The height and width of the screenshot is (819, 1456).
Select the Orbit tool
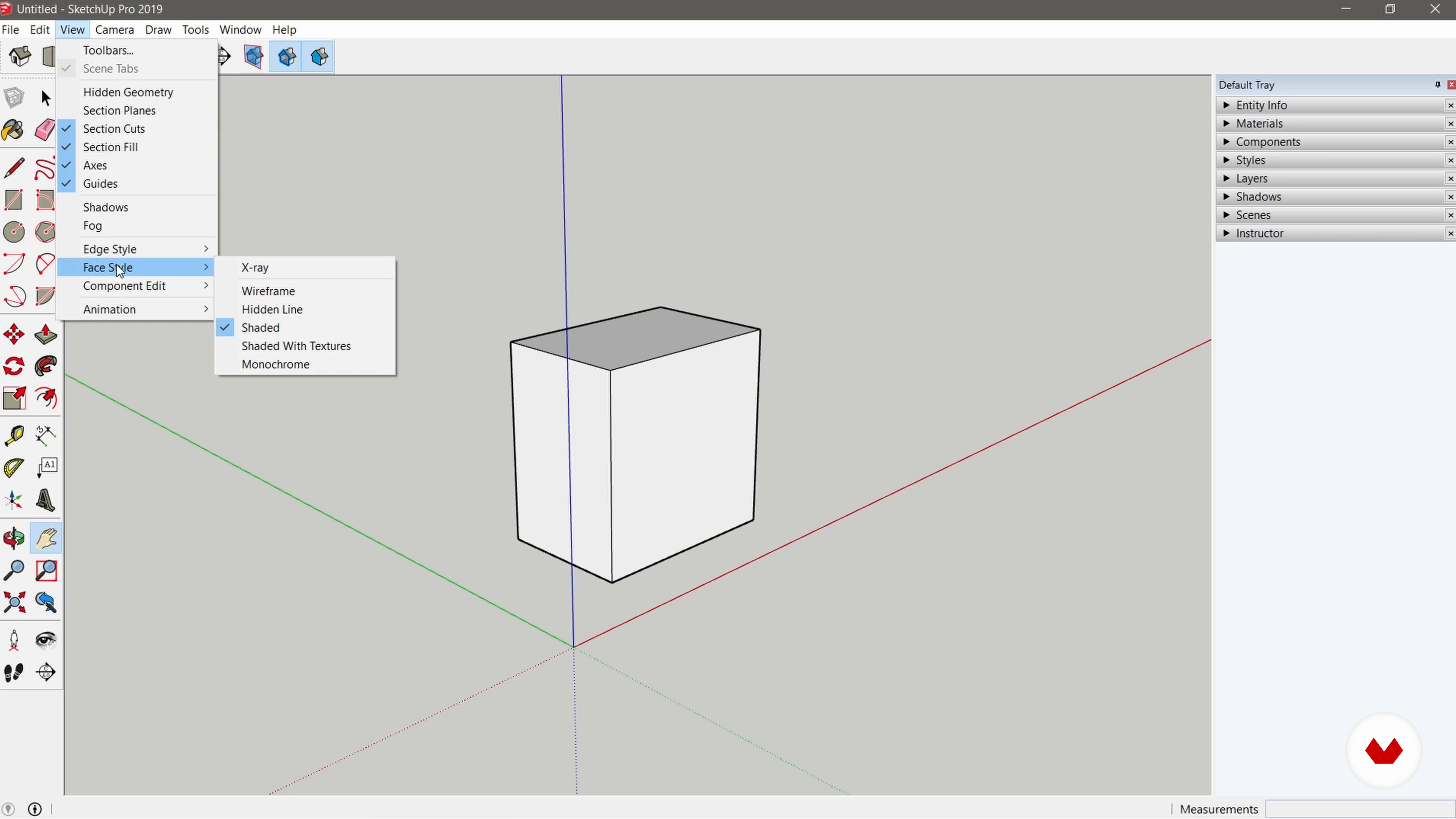pos(14,538)
